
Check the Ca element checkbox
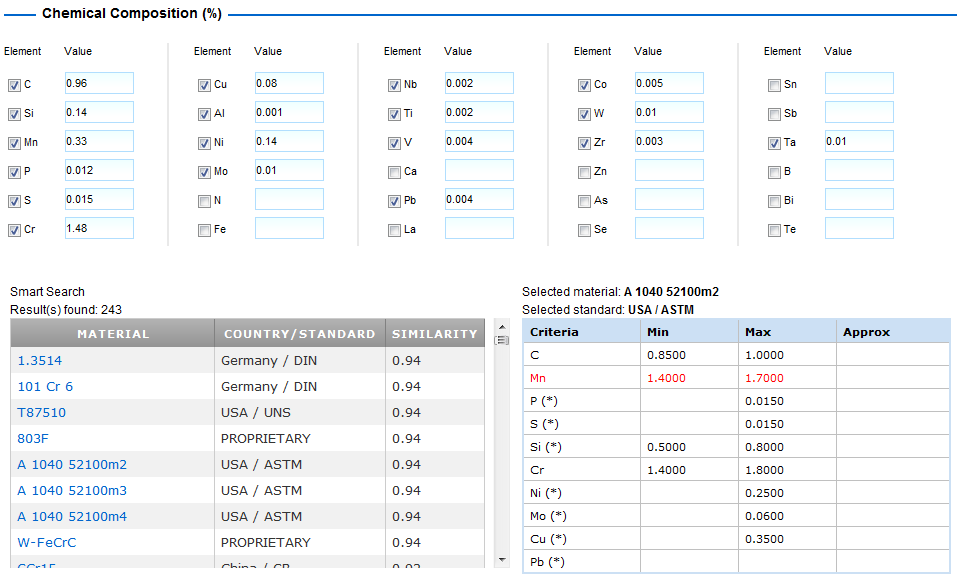[x=394, y=172]
